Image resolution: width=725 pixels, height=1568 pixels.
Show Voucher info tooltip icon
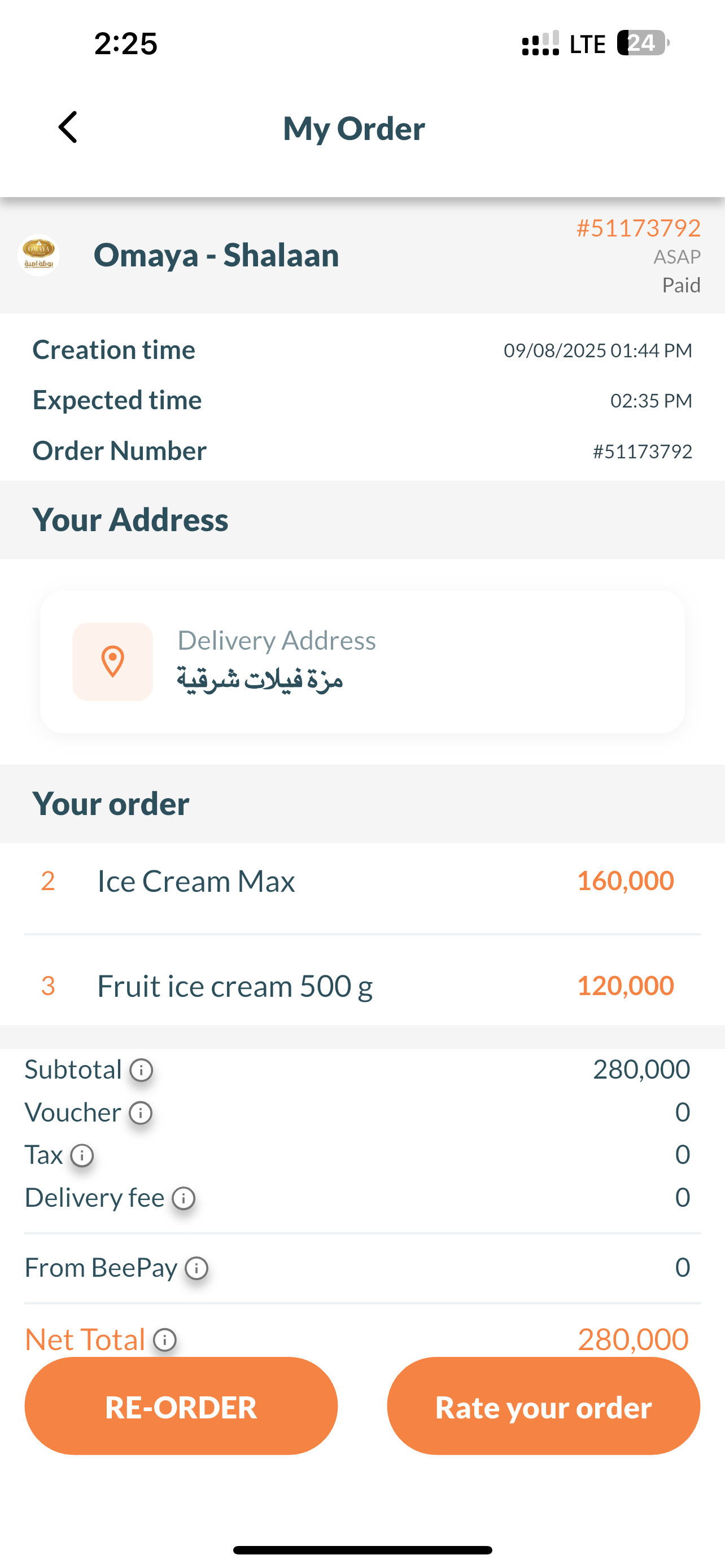point(141,1113)
